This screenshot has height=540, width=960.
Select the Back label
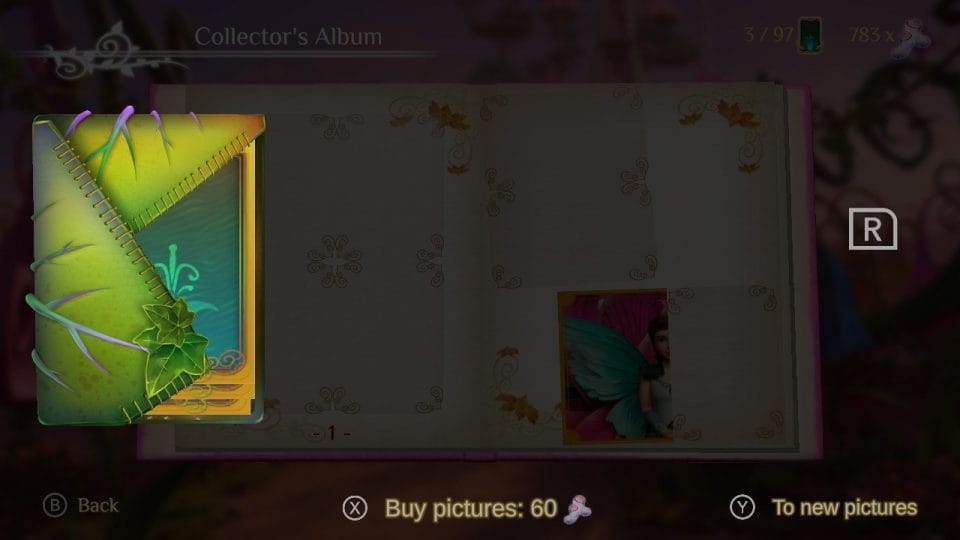click(x=98, y=506)
